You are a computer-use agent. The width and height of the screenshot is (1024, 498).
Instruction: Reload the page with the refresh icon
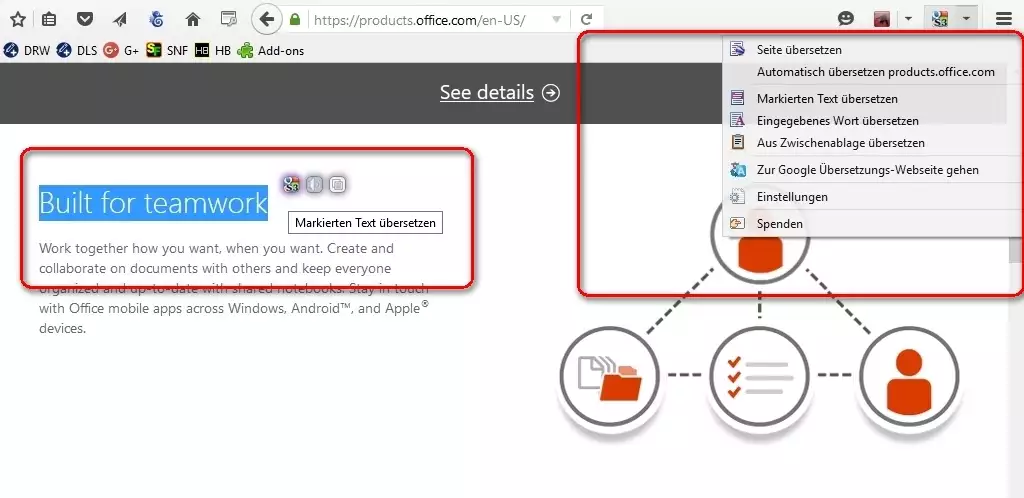pyautogui.click(x=587, y=19)
